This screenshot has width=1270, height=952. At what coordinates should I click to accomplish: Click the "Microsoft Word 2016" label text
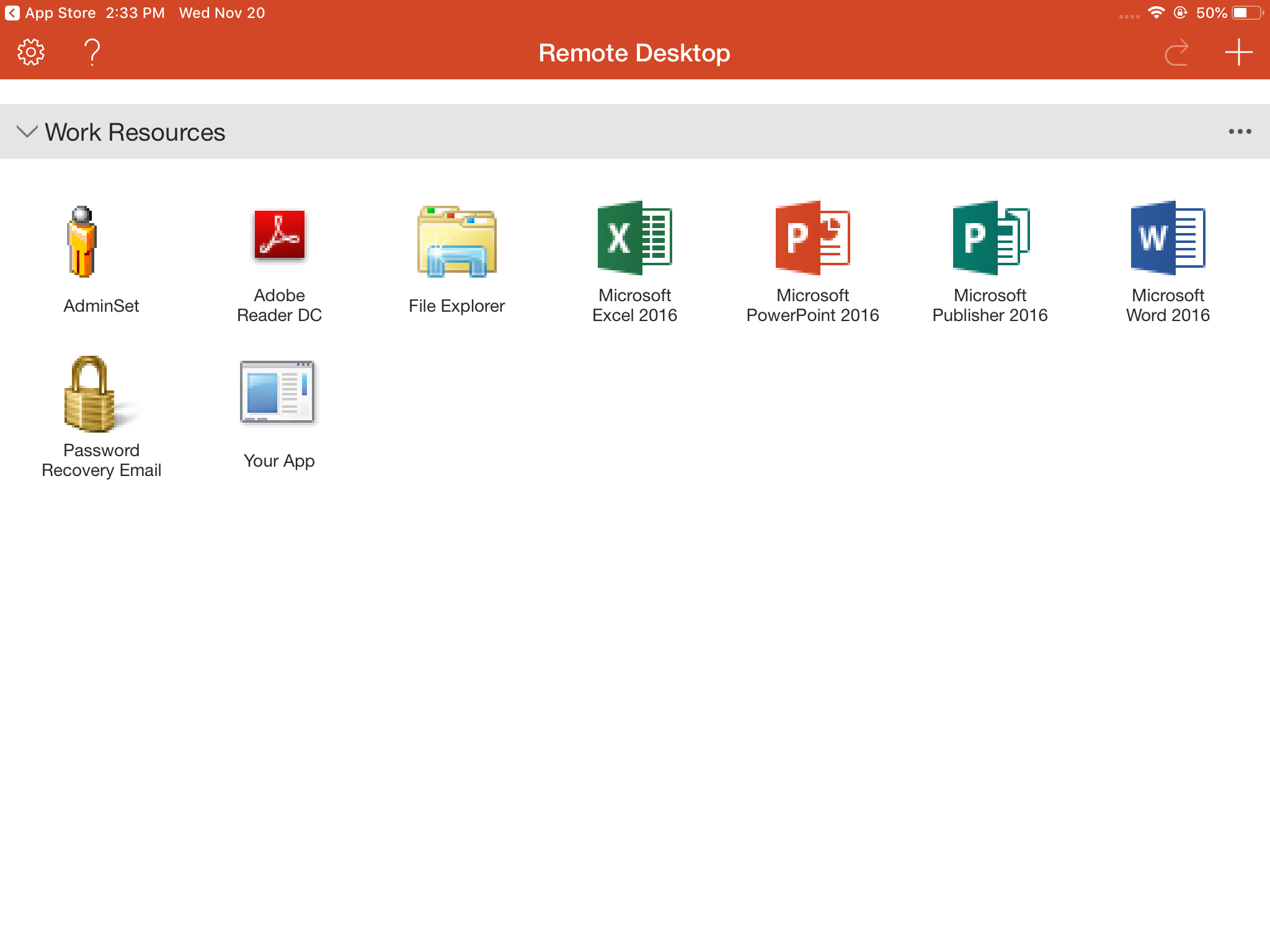point(1168,305)
